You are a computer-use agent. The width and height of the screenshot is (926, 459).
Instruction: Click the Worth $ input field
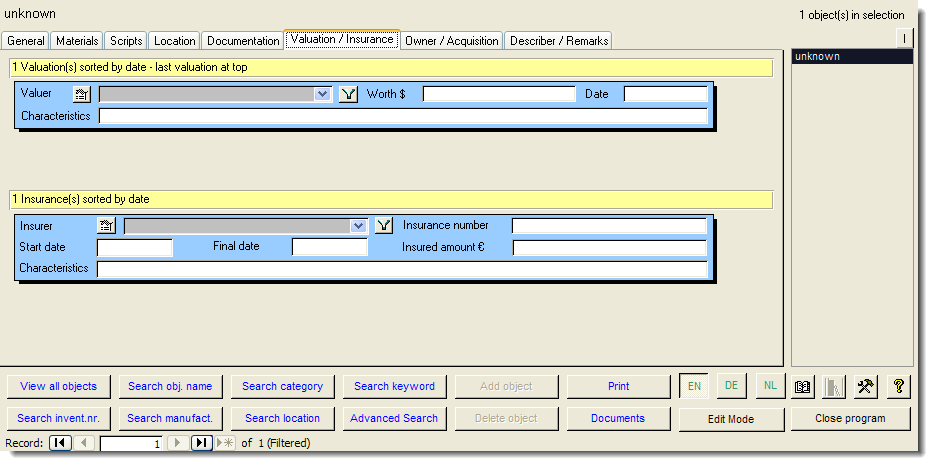point(499,94)
